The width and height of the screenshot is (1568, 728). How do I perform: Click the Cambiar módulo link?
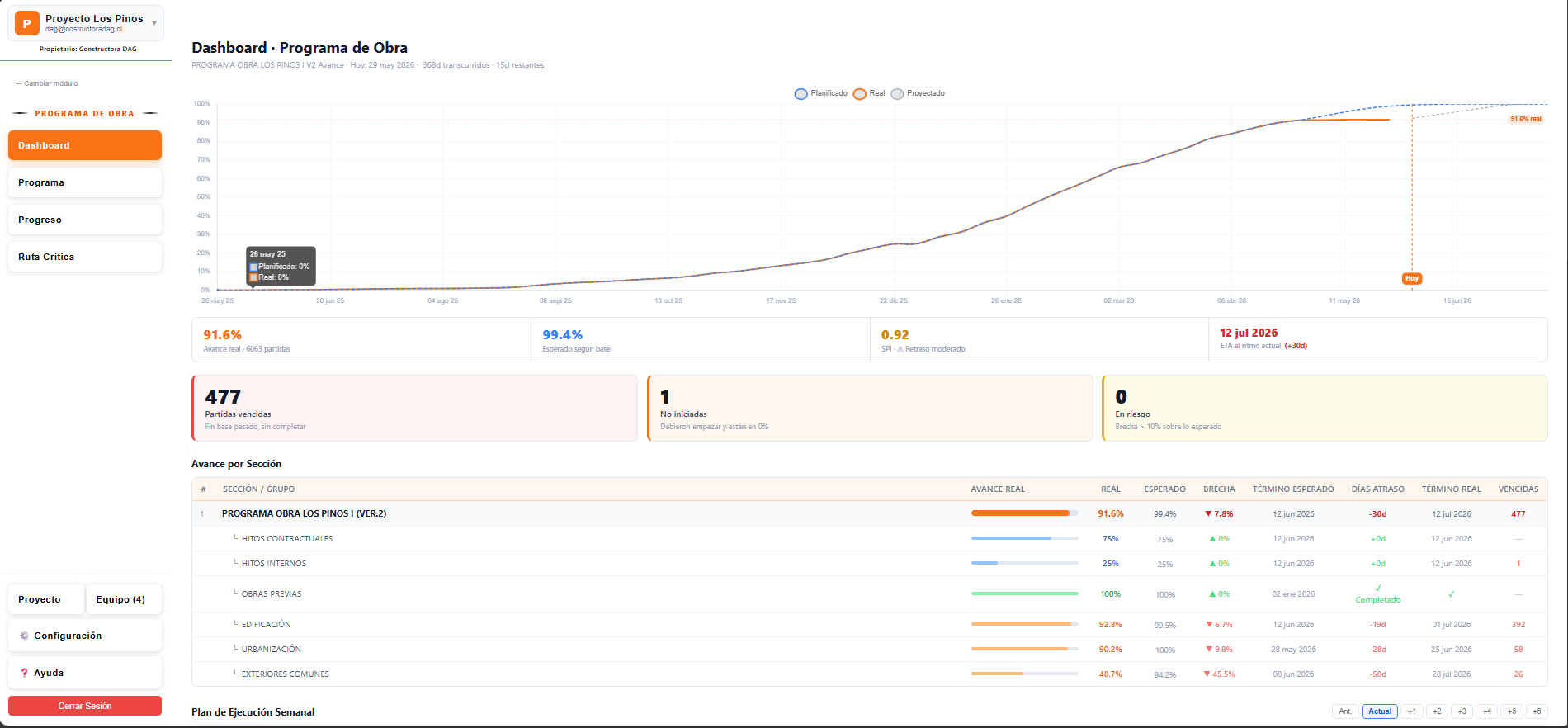[x=47, y=83]
